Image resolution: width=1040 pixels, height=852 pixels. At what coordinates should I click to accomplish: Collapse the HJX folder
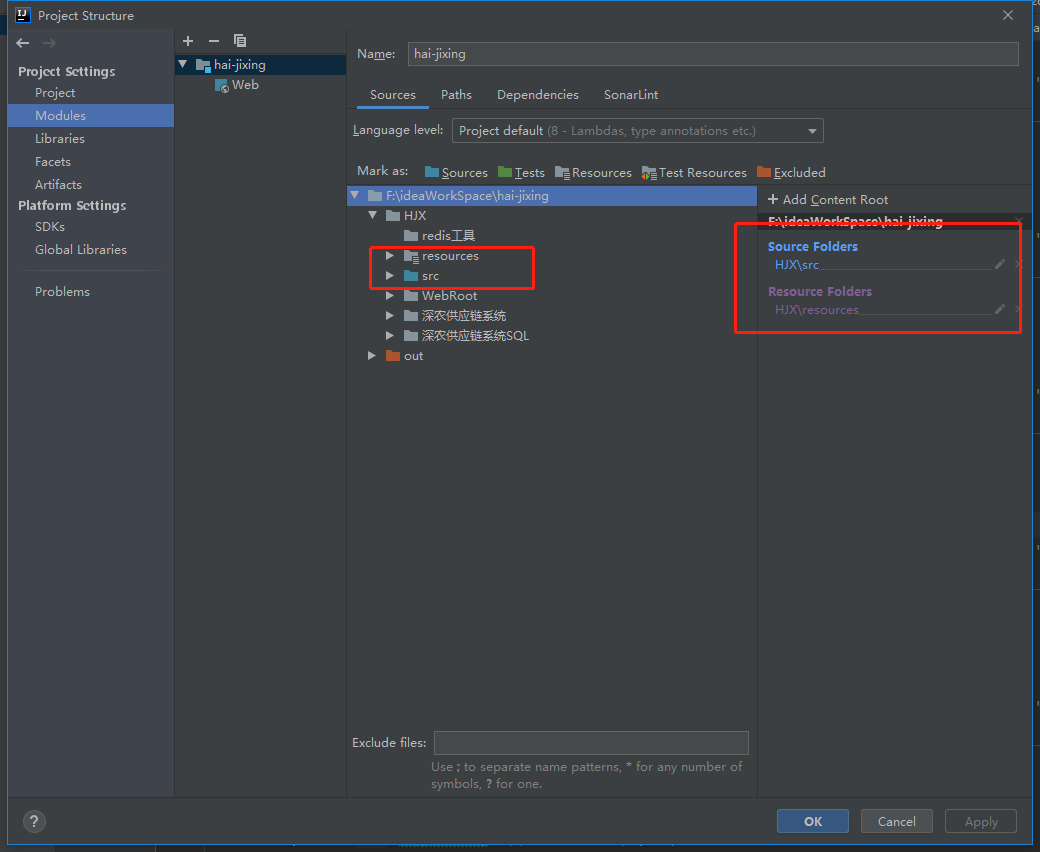click(x=373, y=215)
